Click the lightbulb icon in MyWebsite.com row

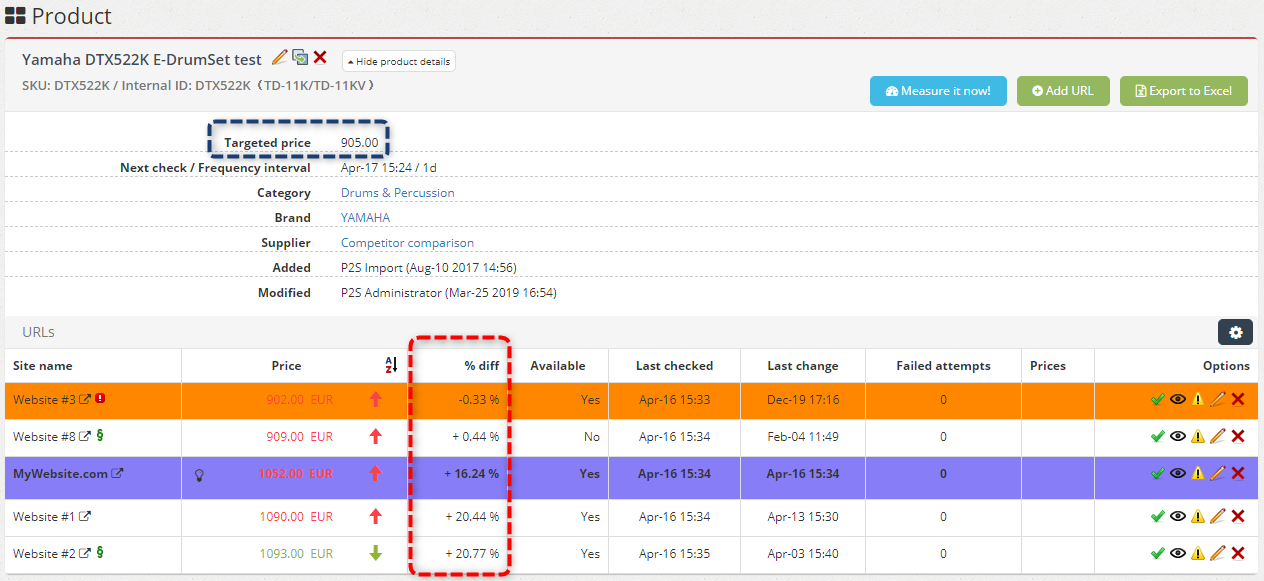(199, 474)
